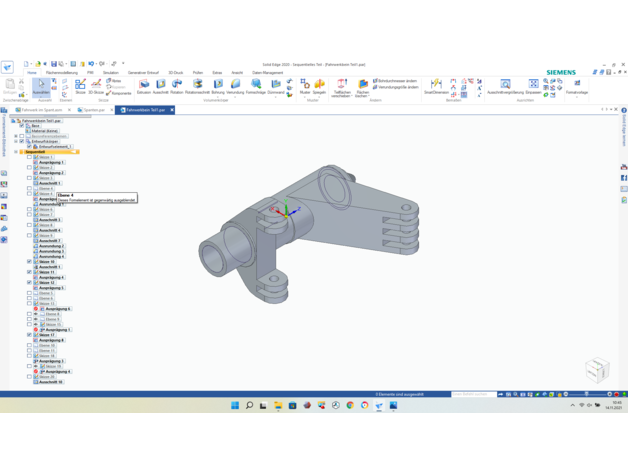This screenshot has width=628, height=472.
Task: Activate the Auswählen select tool
Action: click(x=41, y=87)
